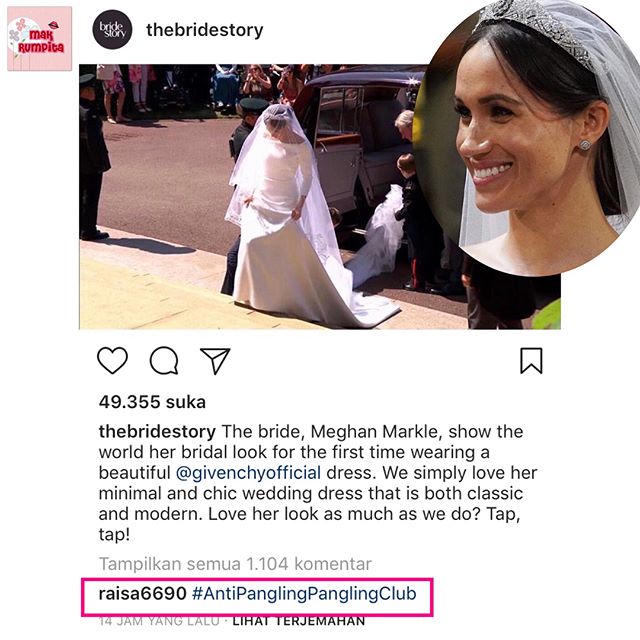
Task: Save post with the bookmark icon
Action: 531,360
